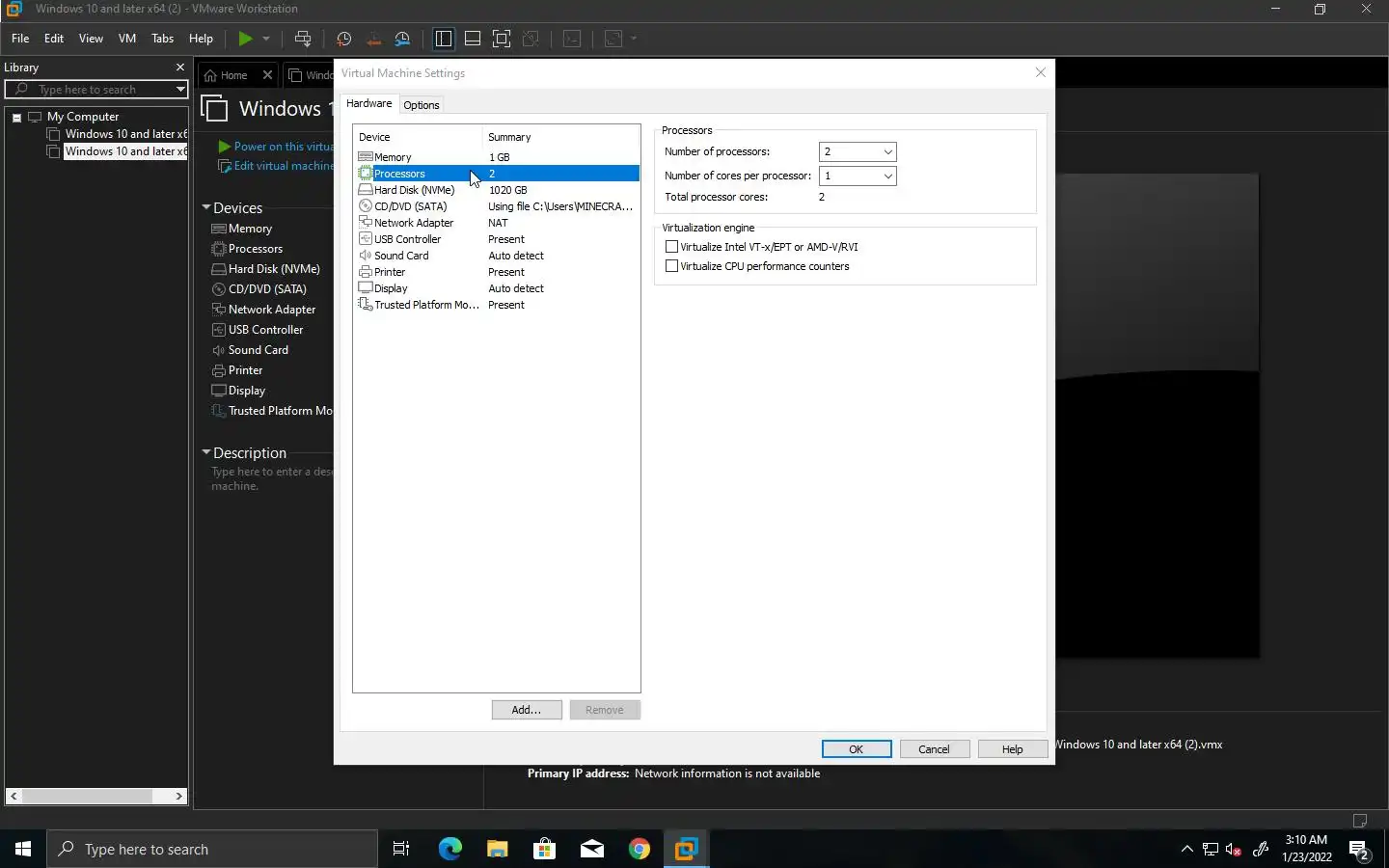
Task: Click the stretch guest toolbar icon
Action: tap(613, 39)
